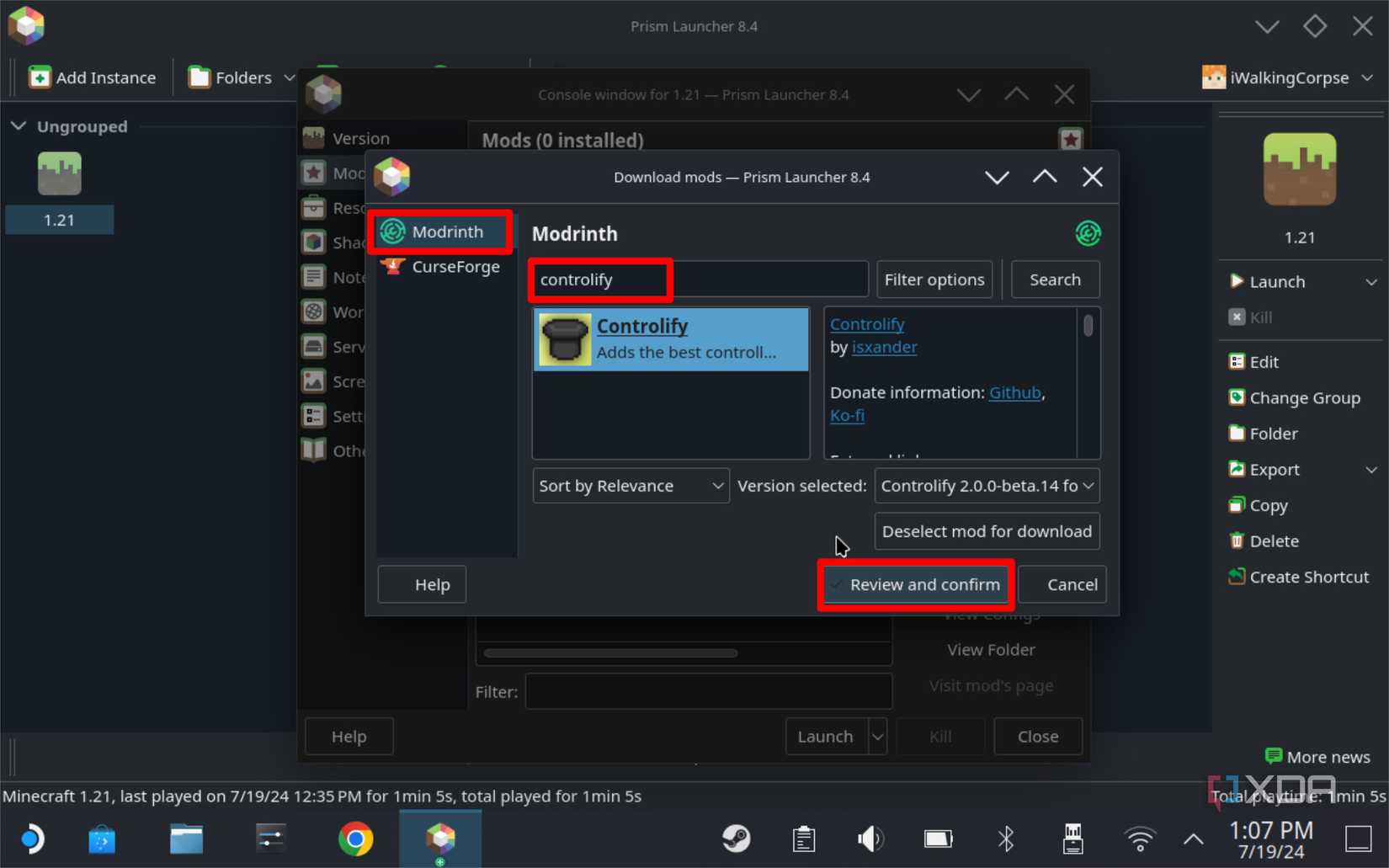
Task: Open volume control in system tray
Action: 870,839
